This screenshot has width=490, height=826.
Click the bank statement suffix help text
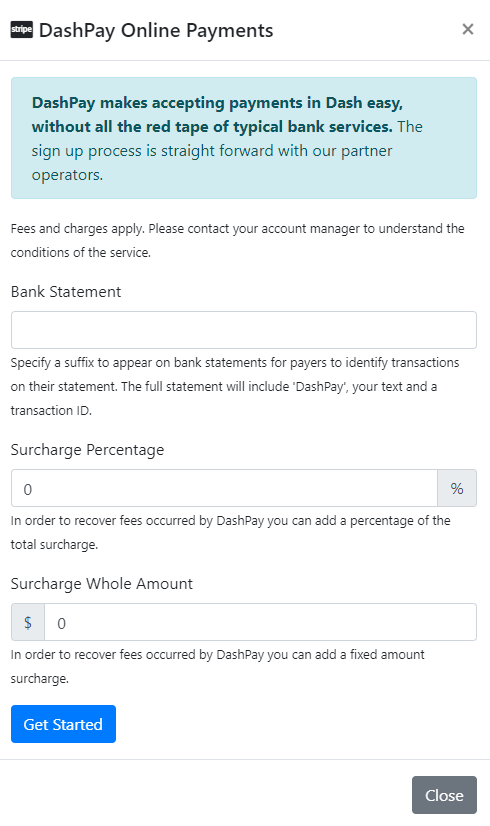(235, 386)
